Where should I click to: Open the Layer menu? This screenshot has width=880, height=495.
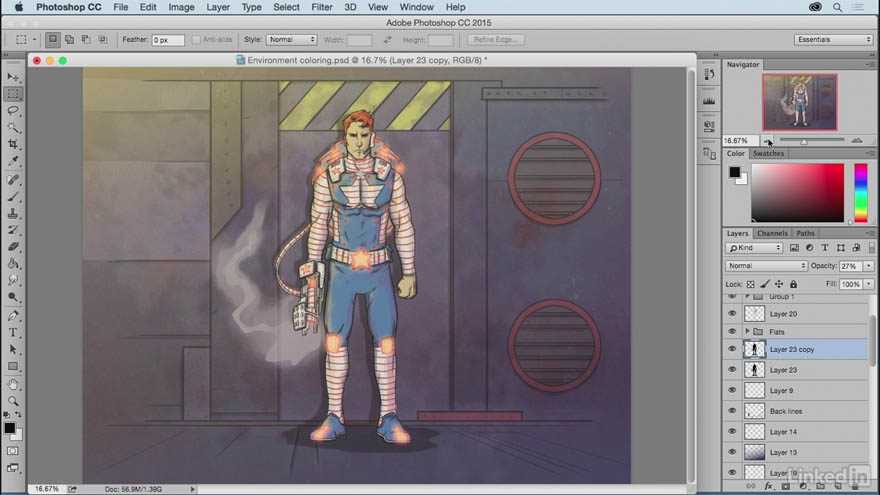(x=218, y=7)
